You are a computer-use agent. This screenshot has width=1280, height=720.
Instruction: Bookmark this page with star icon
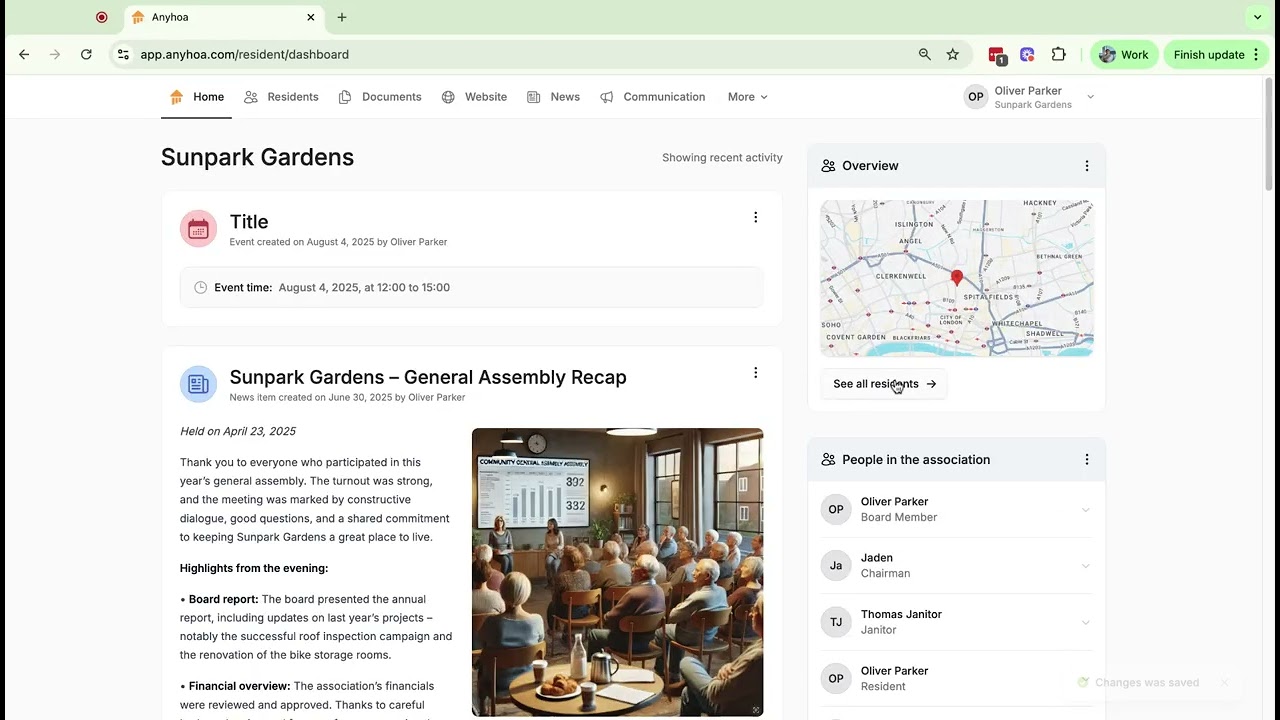coord(953,55)
